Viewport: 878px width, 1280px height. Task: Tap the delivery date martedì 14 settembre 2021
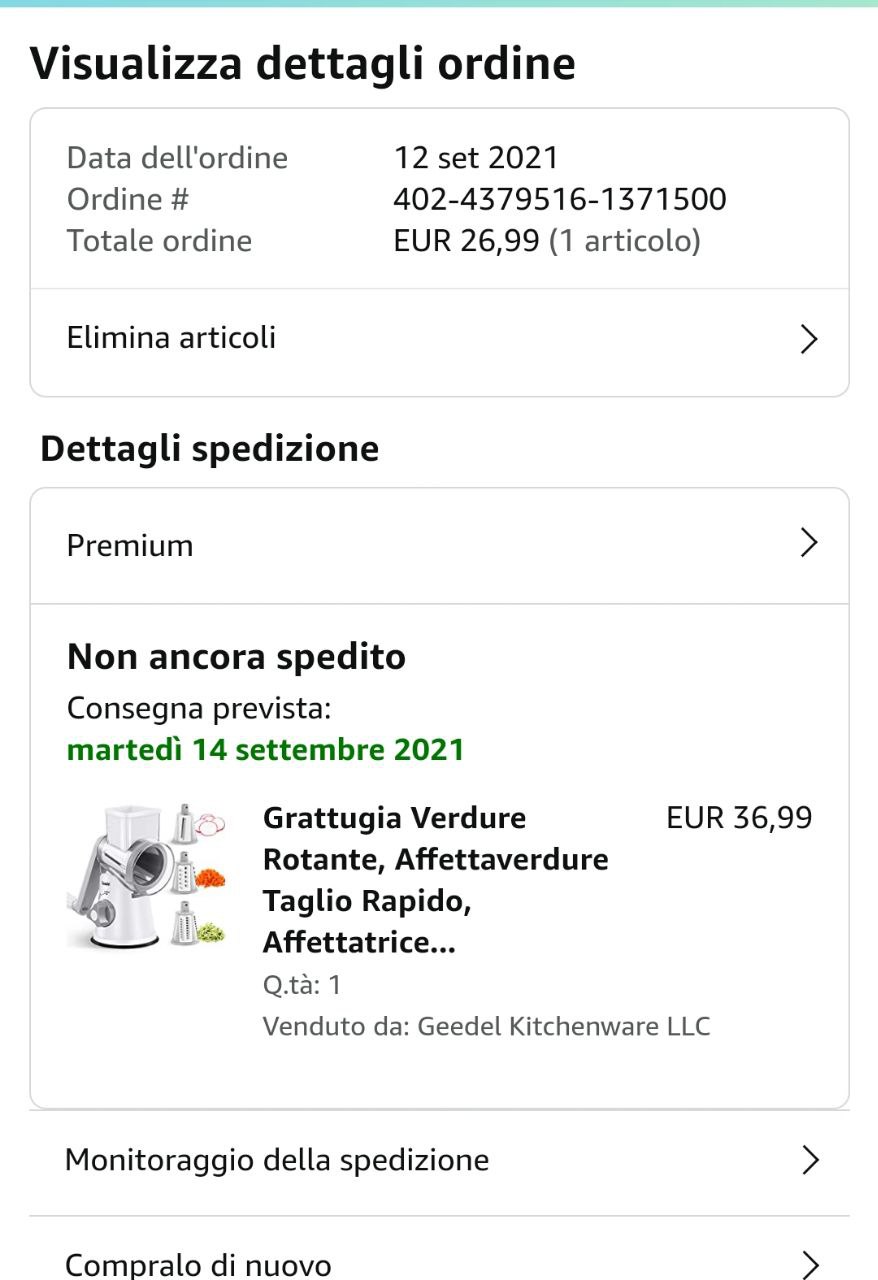(266, 749)
